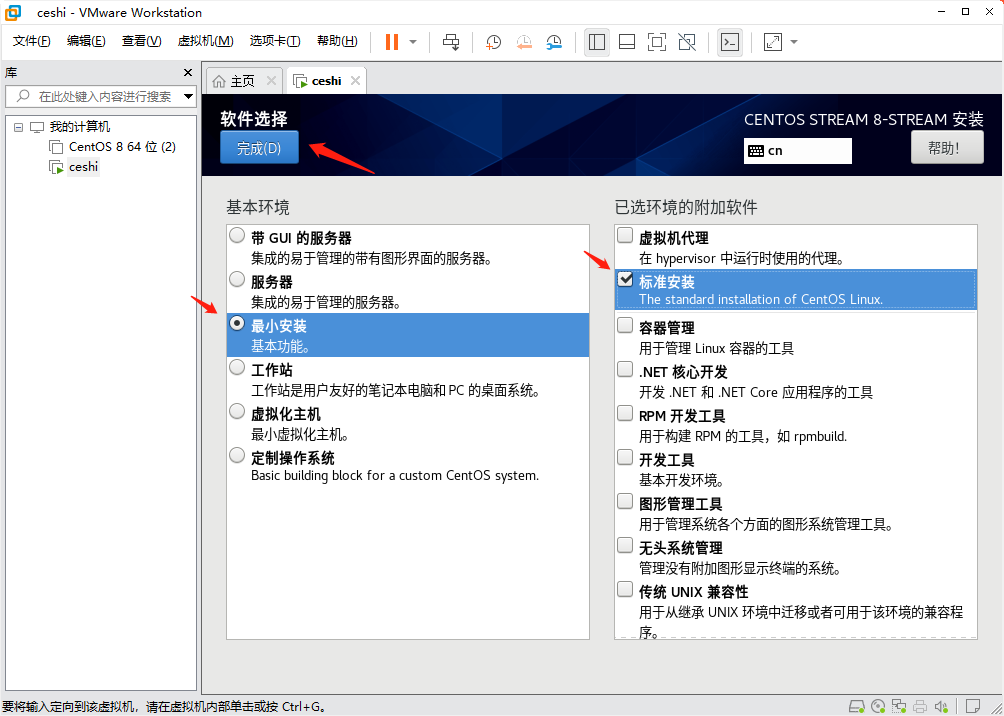Select 定制操作系统 radio button
This screenshot has width=1004, height=716.
237,455
